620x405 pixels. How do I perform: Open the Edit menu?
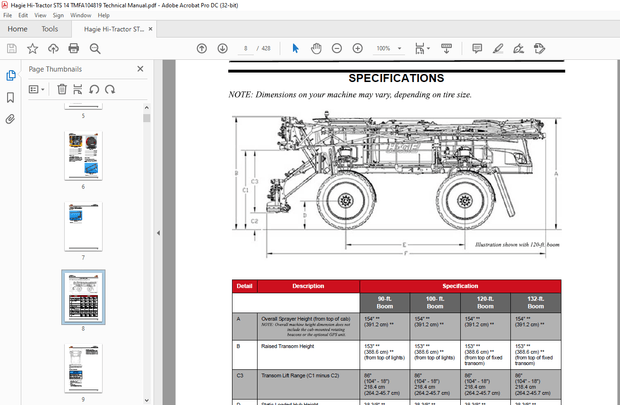coord(23,15)
